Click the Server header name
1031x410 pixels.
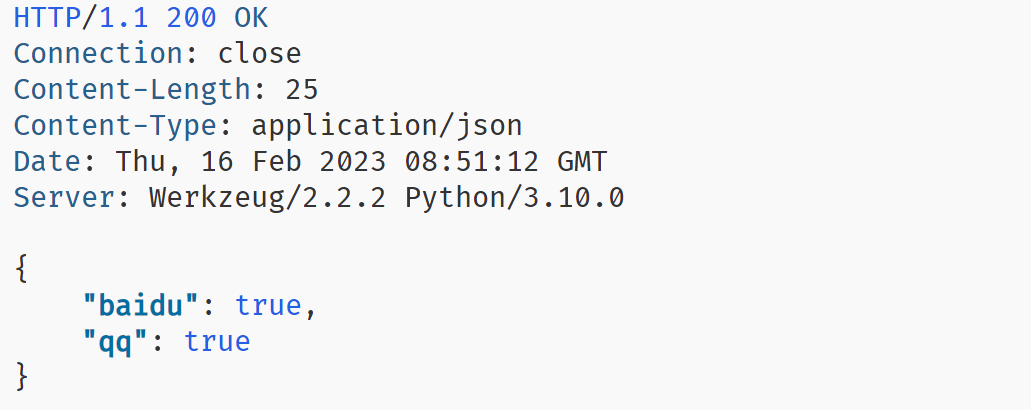click(x=64, y=197)
